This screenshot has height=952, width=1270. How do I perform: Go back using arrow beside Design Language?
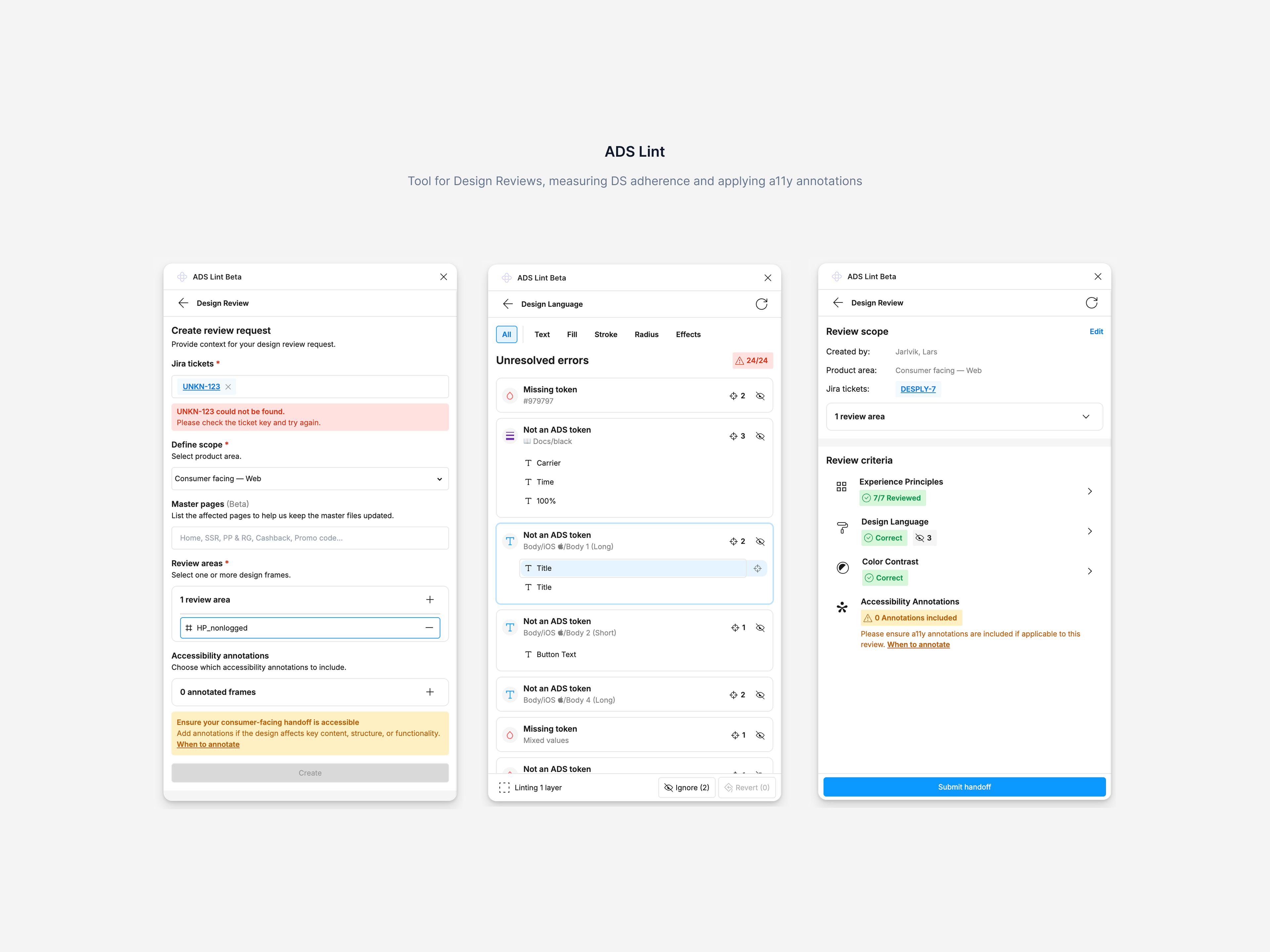508,304
